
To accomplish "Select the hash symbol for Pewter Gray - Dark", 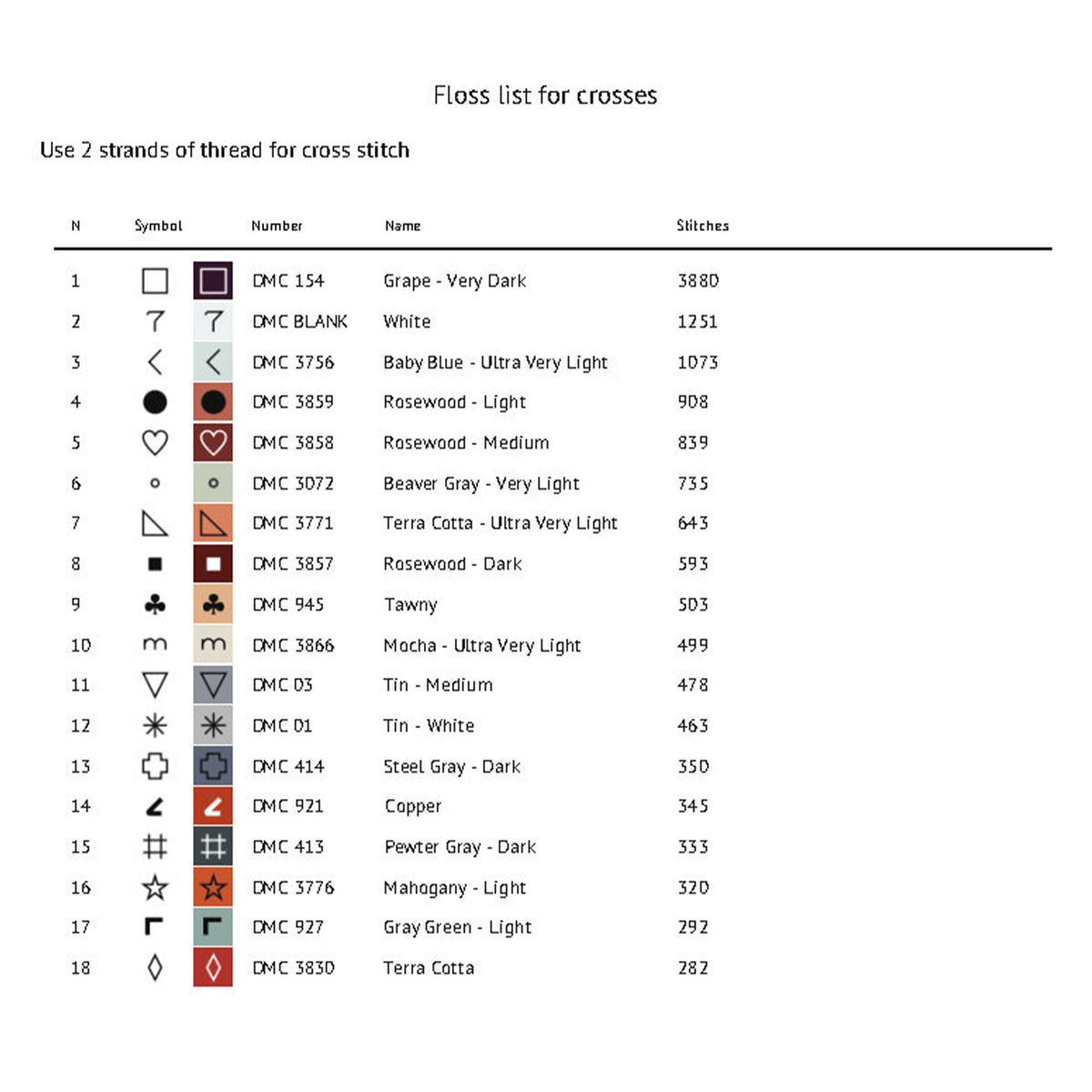I will click(155, 846).
